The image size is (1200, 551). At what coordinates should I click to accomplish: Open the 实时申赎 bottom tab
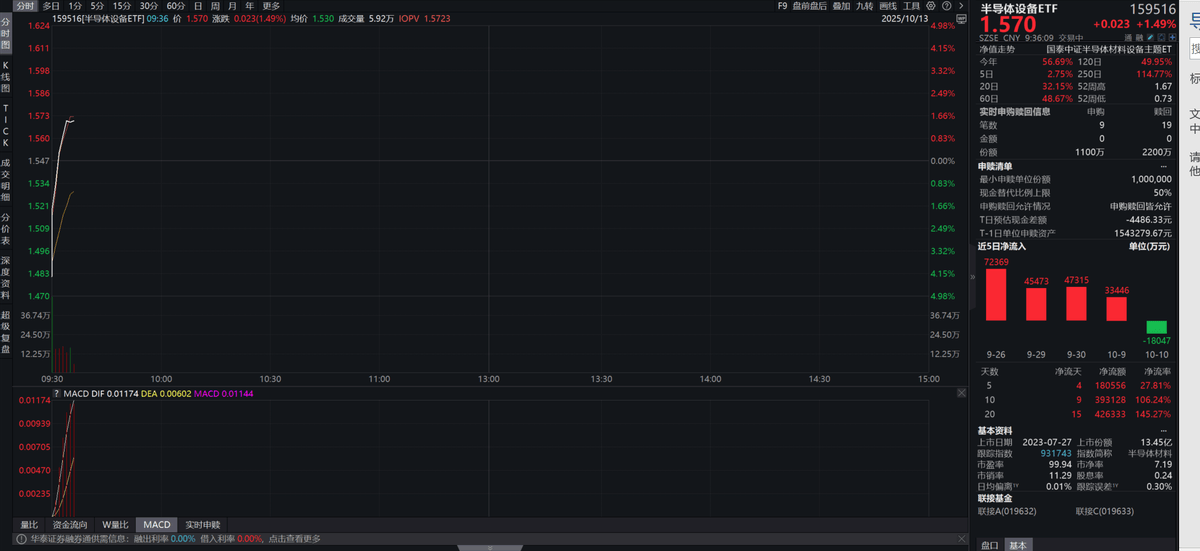[x=202, y=524]
